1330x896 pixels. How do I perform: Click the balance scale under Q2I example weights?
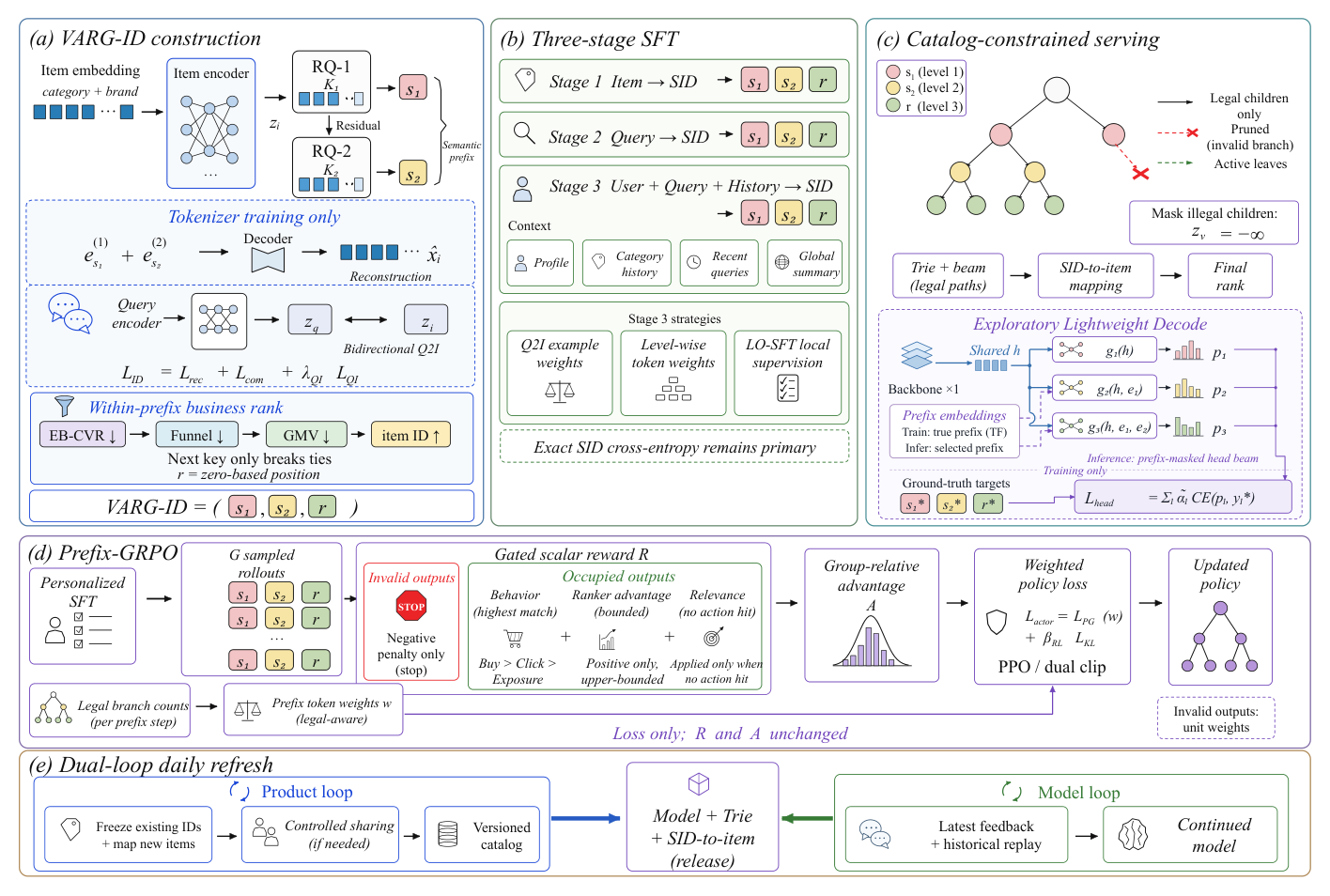[560, 390]
